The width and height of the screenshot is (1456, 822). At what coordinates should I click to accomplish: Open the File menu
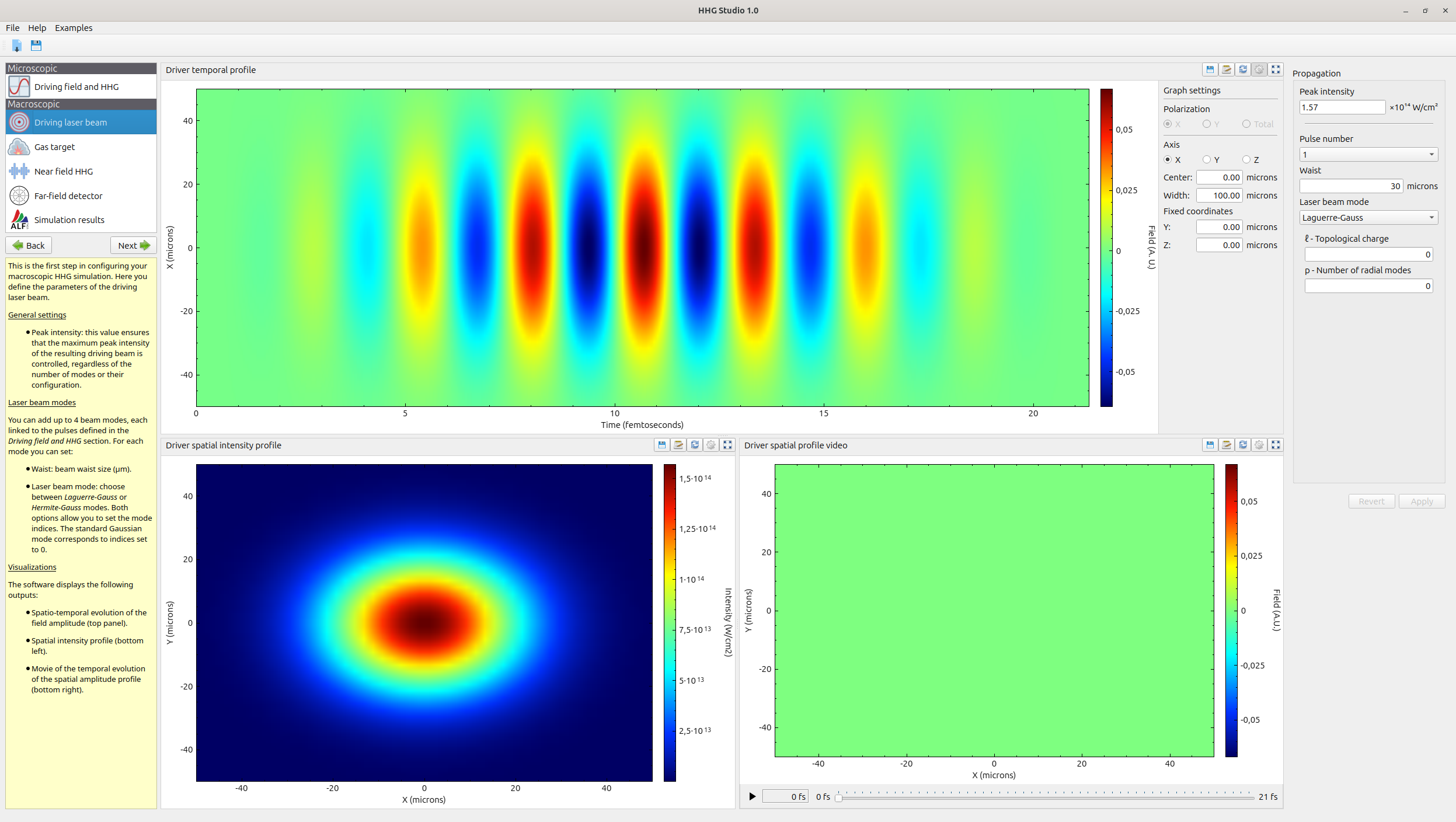(12, 28)
